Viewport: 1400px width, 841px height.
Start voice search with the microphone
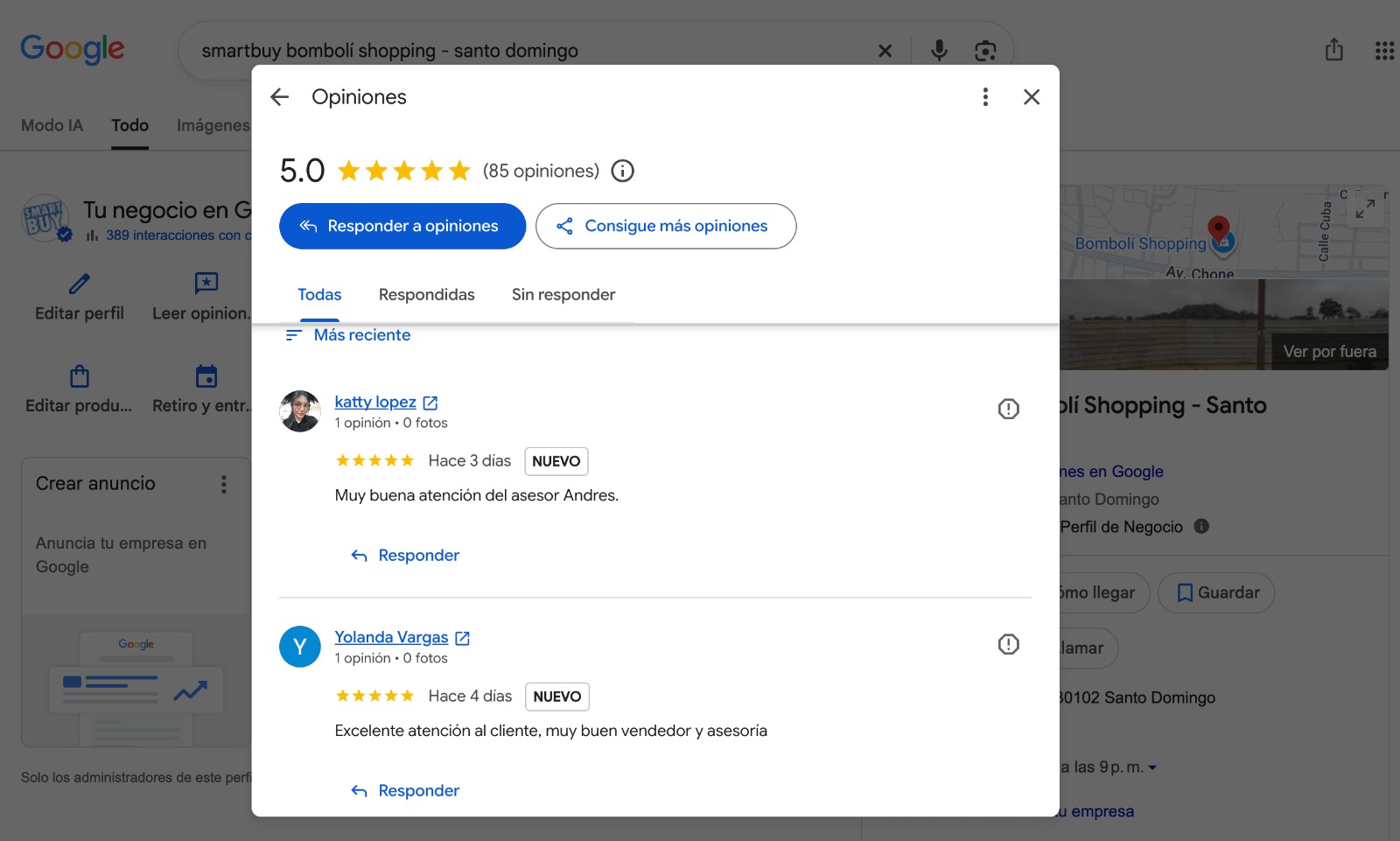point(939,51)
